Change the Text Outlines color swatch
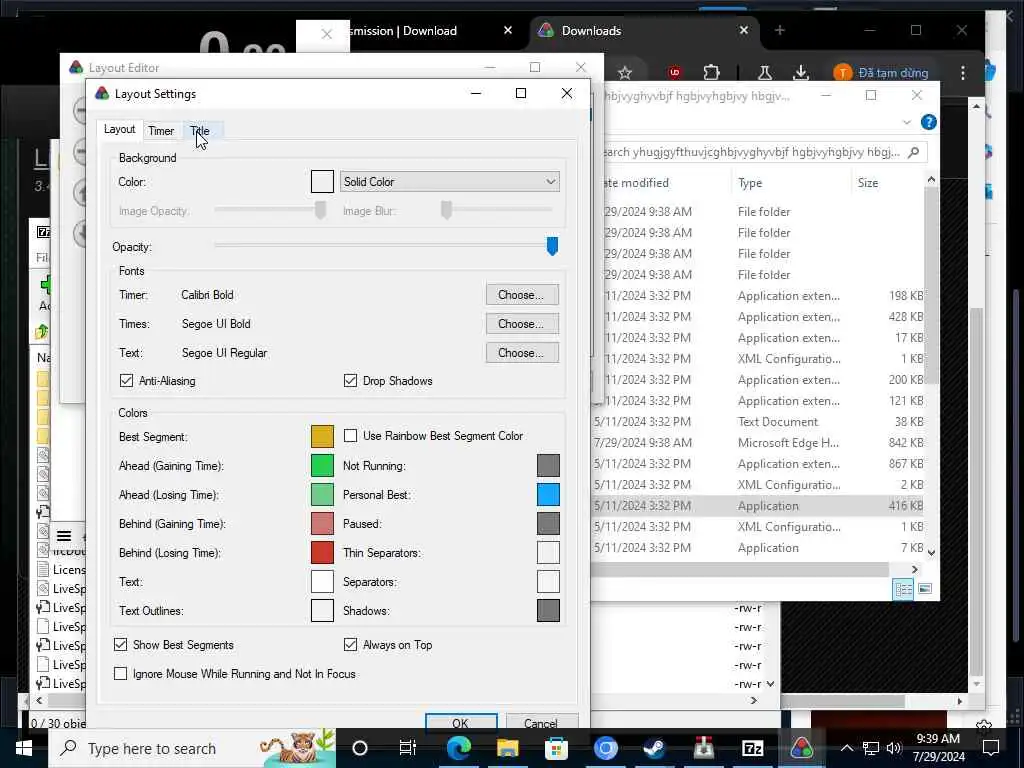Viewport: 1024px width, 768px height. pos(322,611)
